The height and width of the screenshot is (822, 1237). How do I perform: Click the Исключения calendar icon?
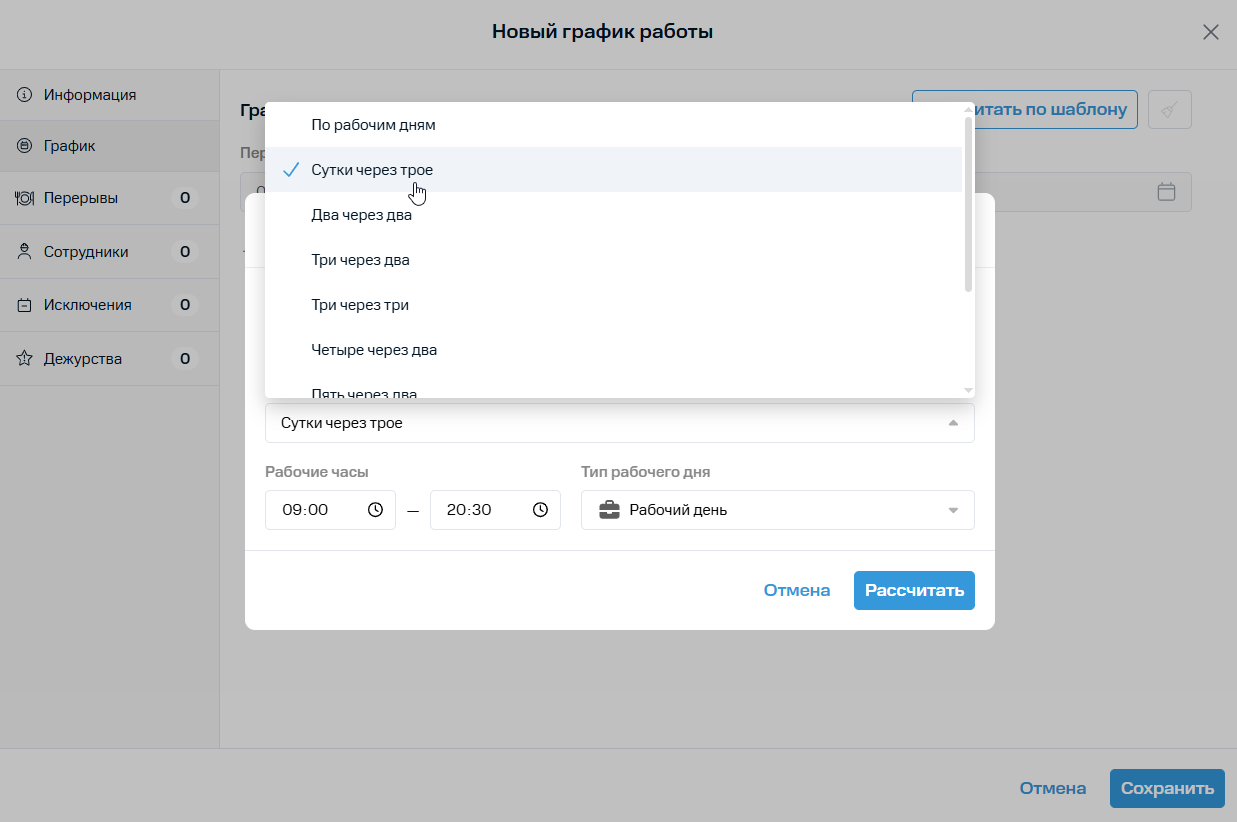click(25, 305)
